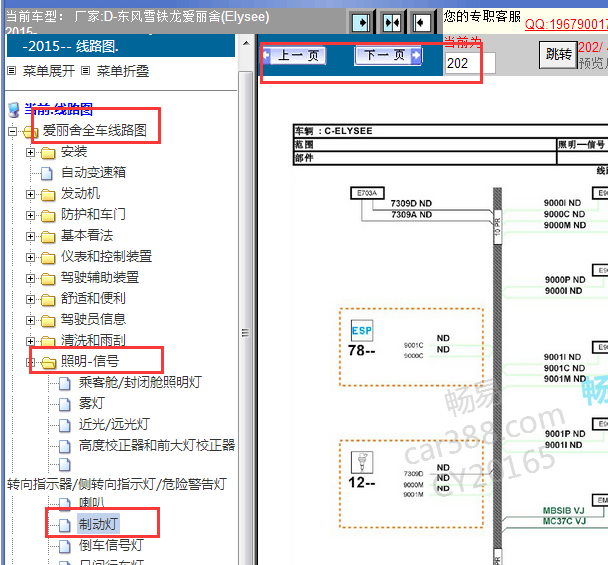
Task: Click the 防护和车门 folder icon
Action: tap(48, 216)
